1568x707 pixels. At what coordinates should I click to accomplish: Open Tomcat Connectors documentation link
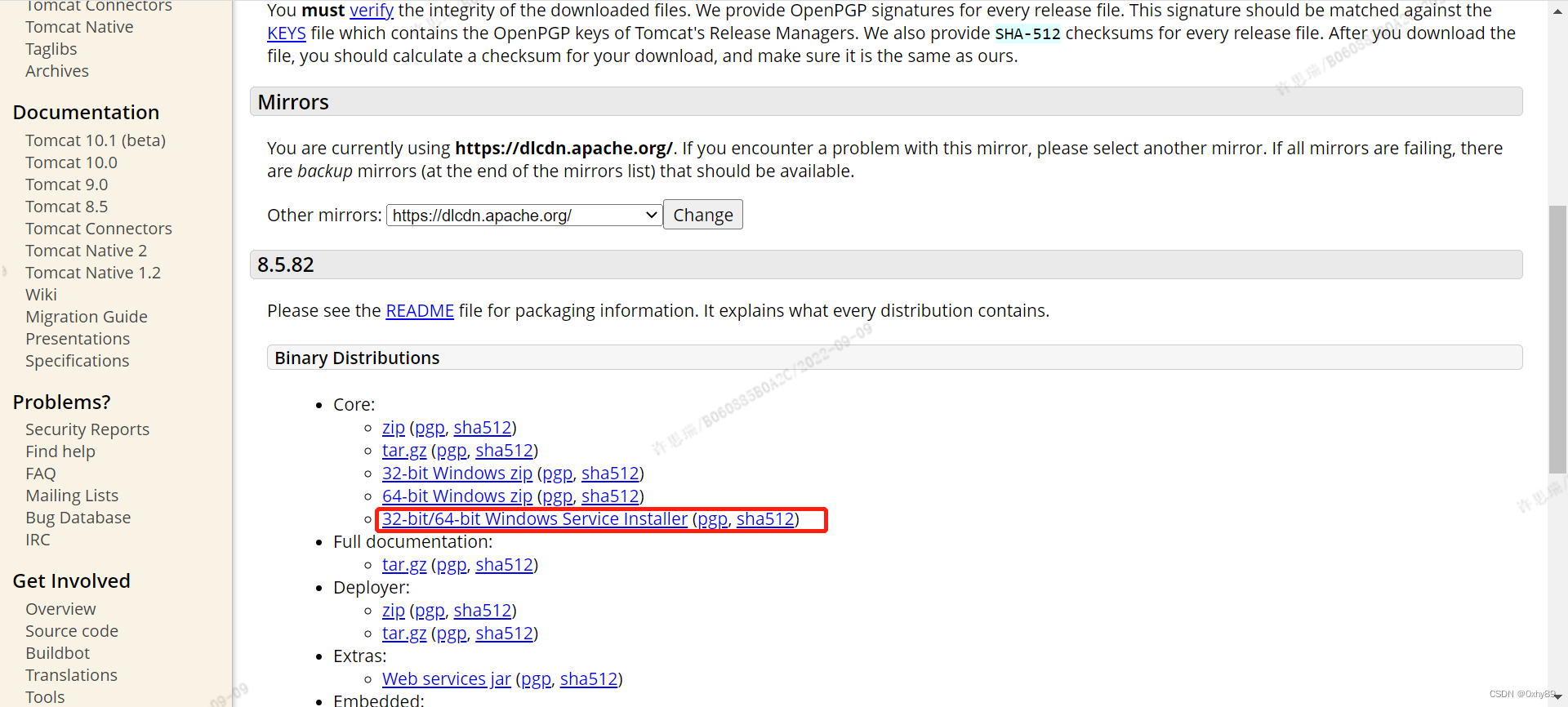(x=99, y=229)
